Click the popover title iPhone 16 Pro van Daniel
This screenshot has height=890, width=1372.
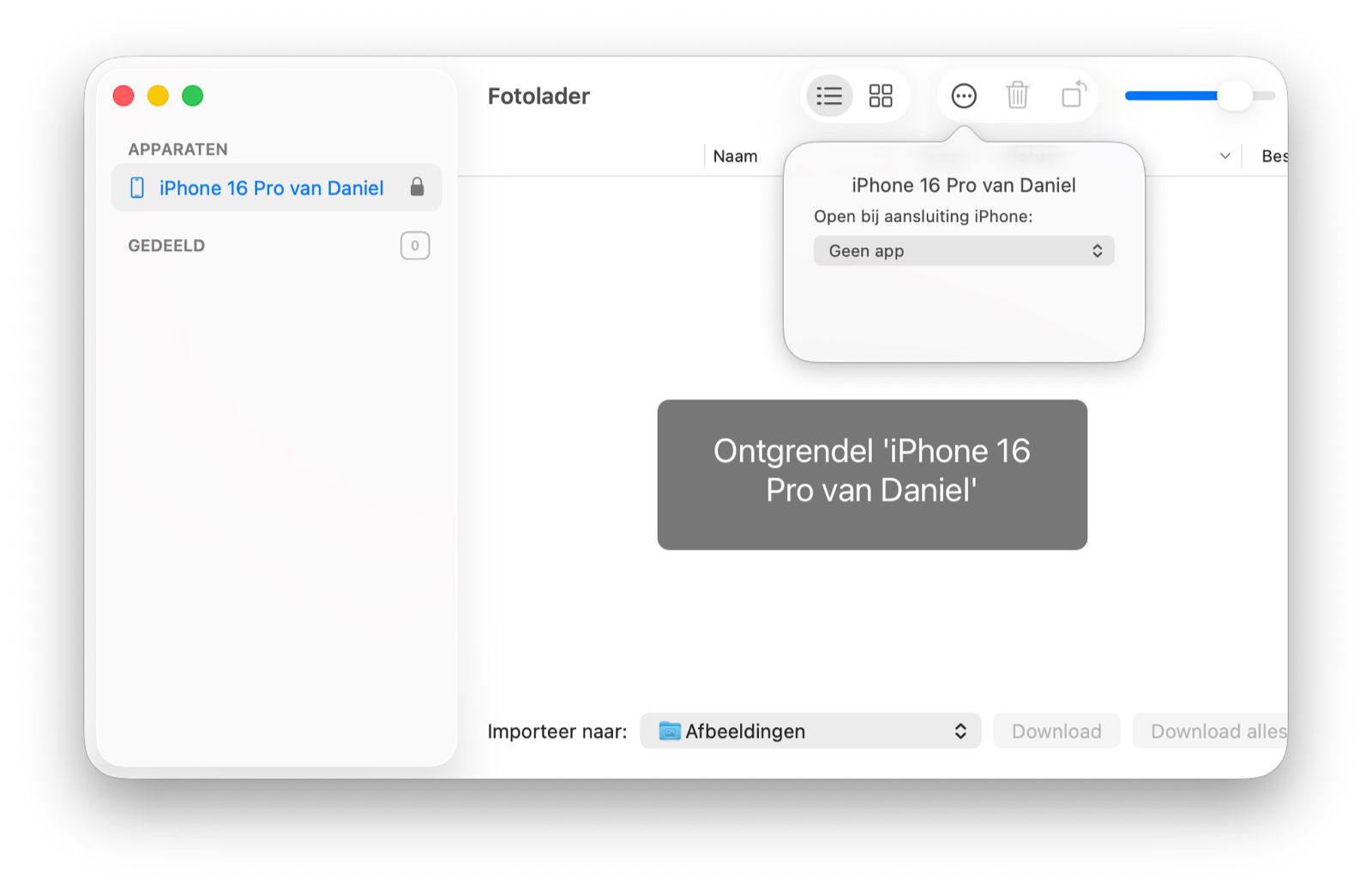[x=964, y=185]
